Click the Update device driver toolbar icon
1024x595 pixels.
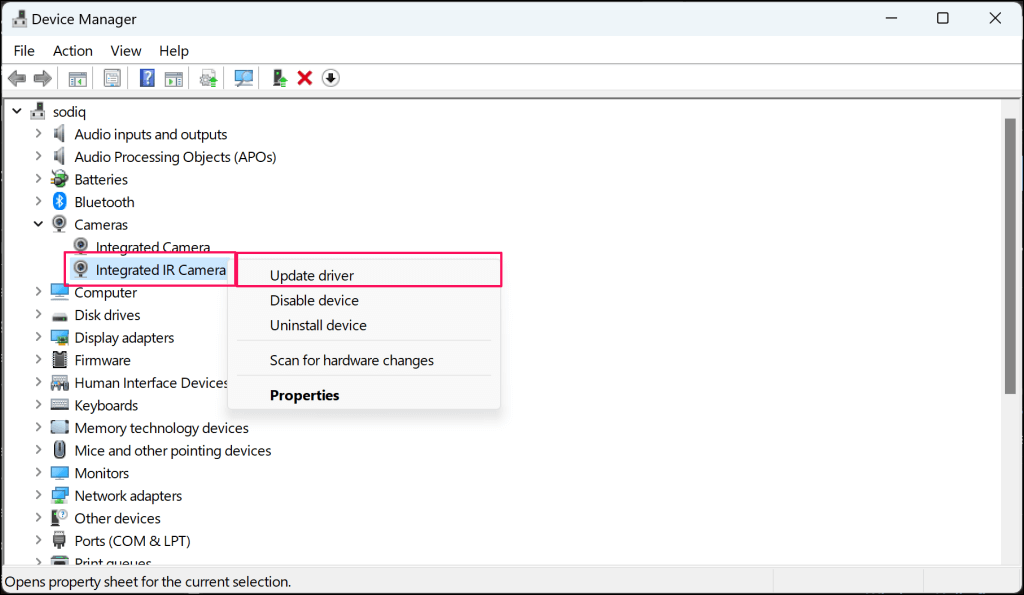[x=209, y=78]
